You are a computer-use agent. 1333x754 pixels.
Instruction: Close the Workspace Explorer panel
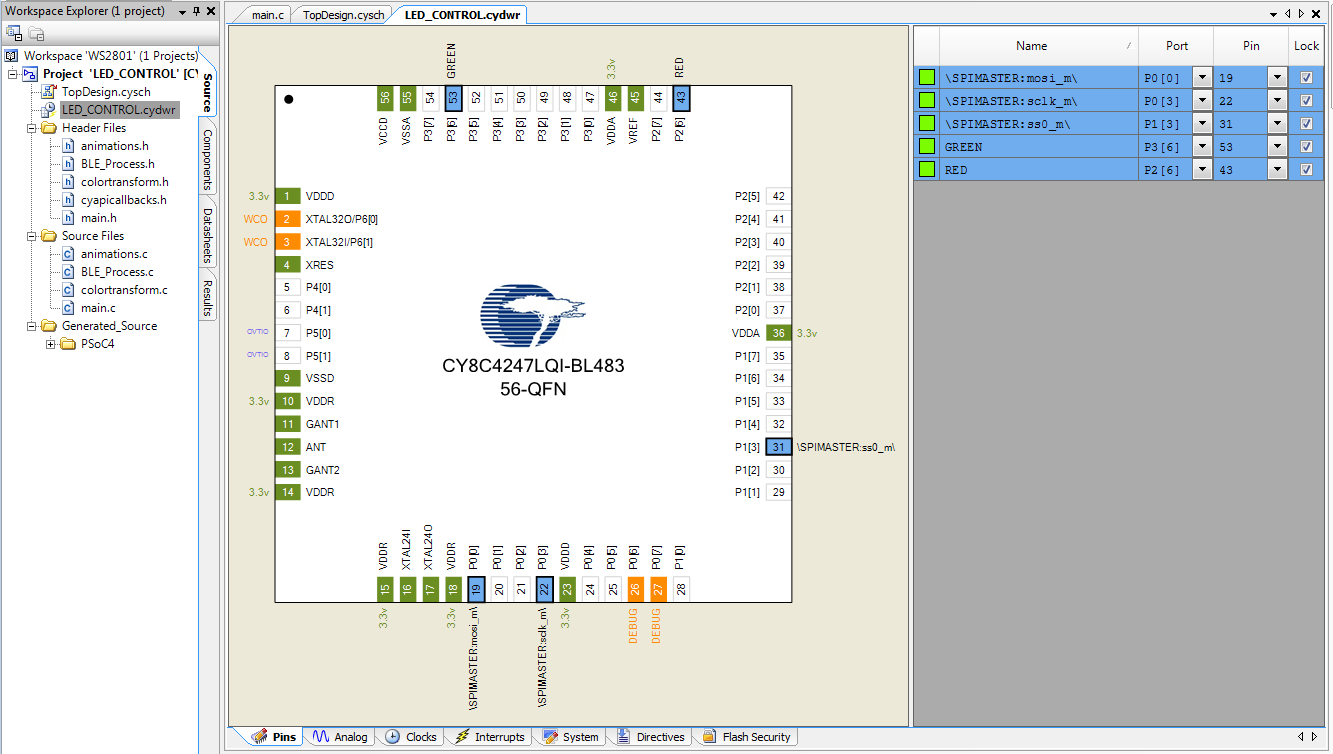pos(211,10)
